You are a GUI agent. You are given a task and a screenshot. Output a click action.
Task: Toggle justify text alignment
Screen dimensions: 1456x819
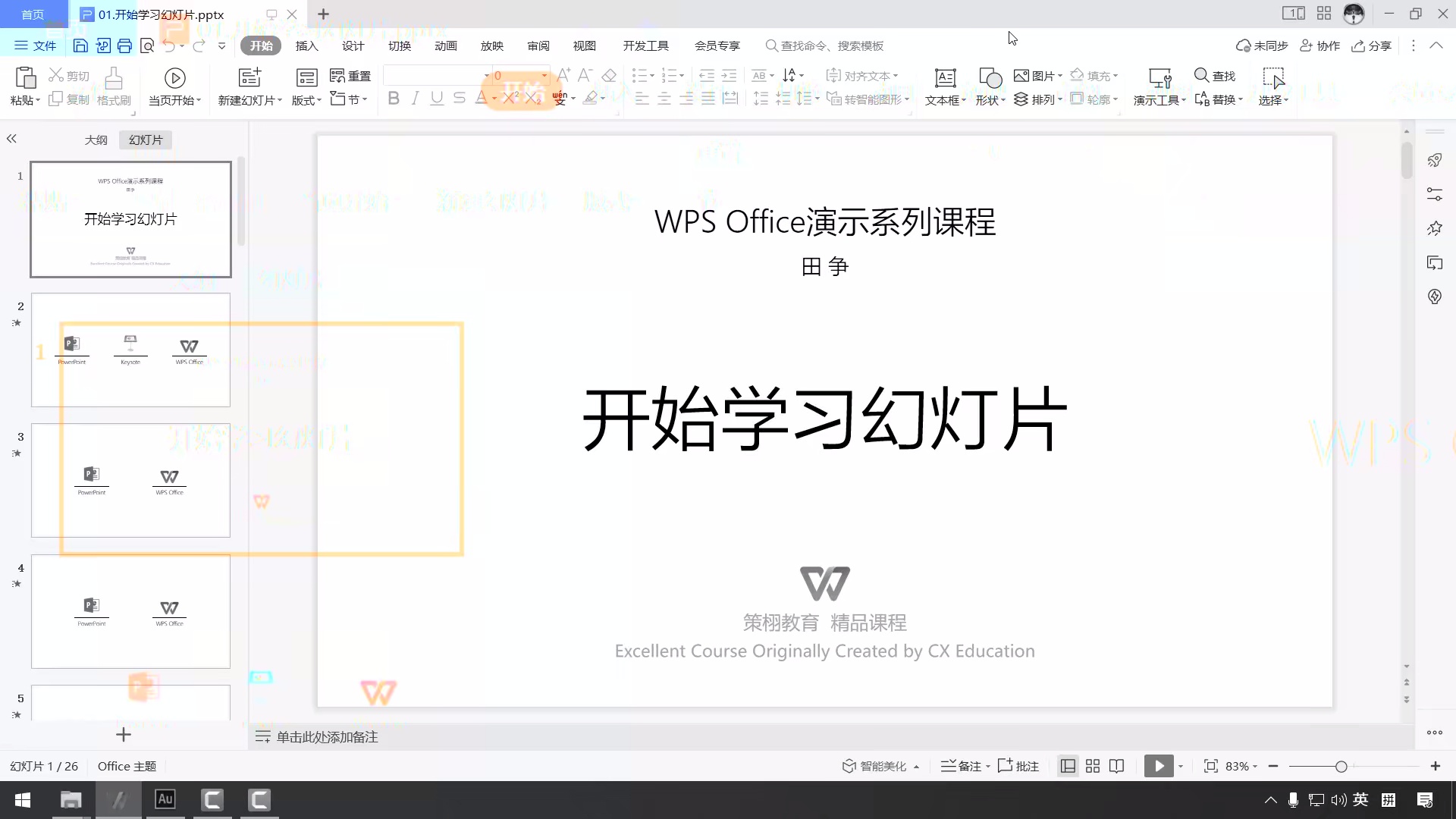pos(708,99)
